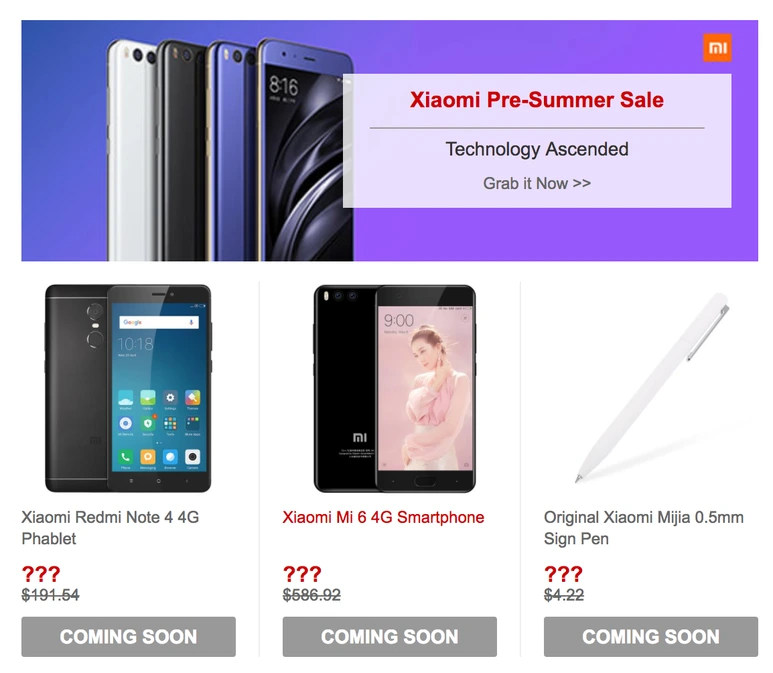Click the crossed-out $4.22 price

point(564,595)
